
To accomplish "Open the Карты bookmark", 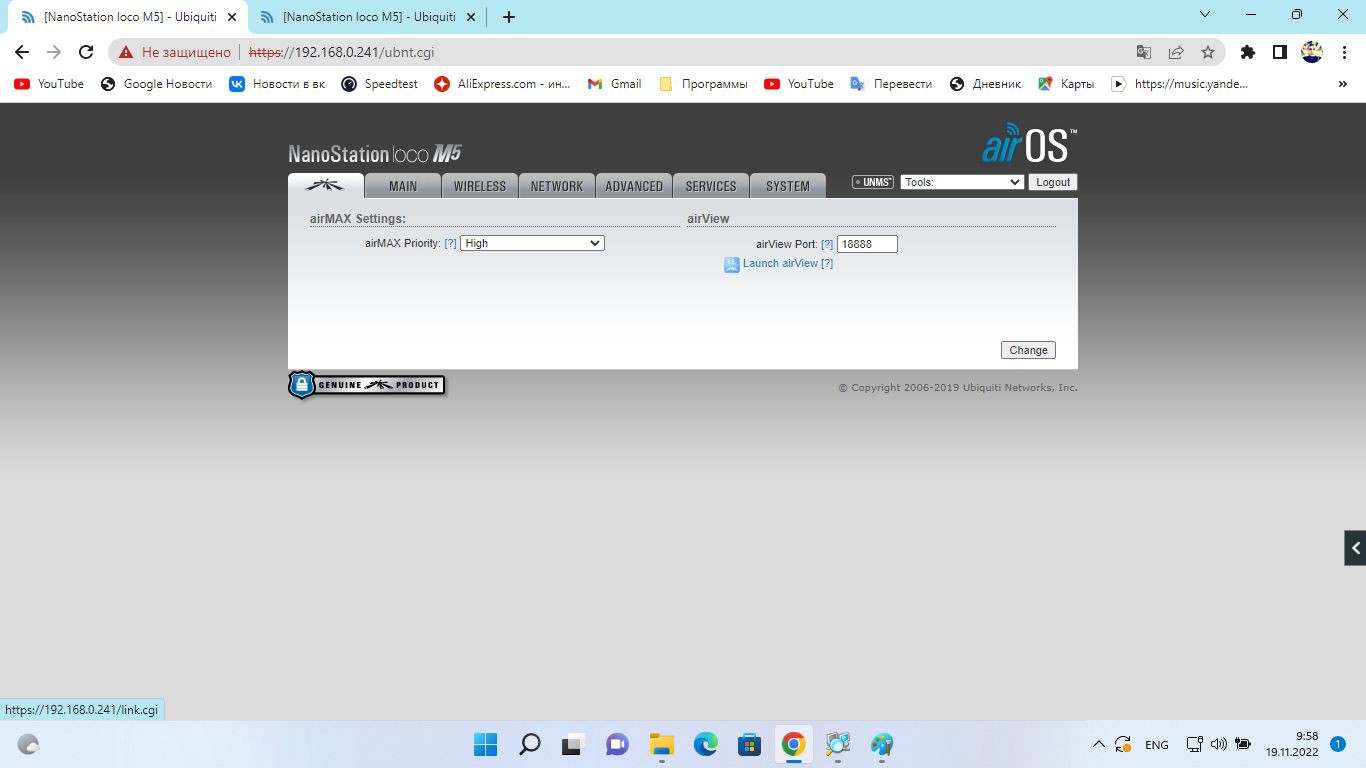I will (1066, 84).
